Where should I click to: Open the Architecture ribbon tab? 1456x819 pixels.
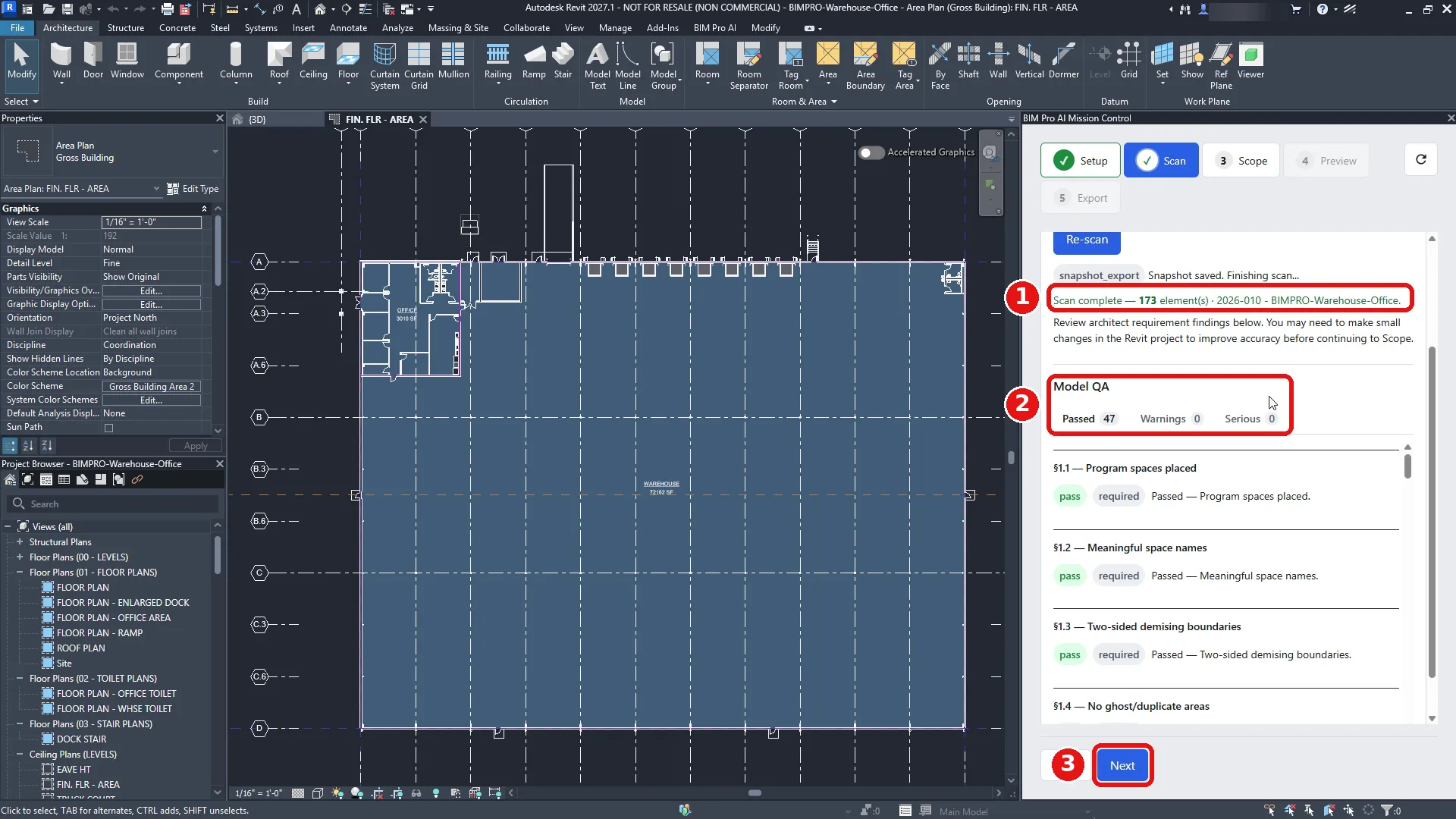coord(67,28)
